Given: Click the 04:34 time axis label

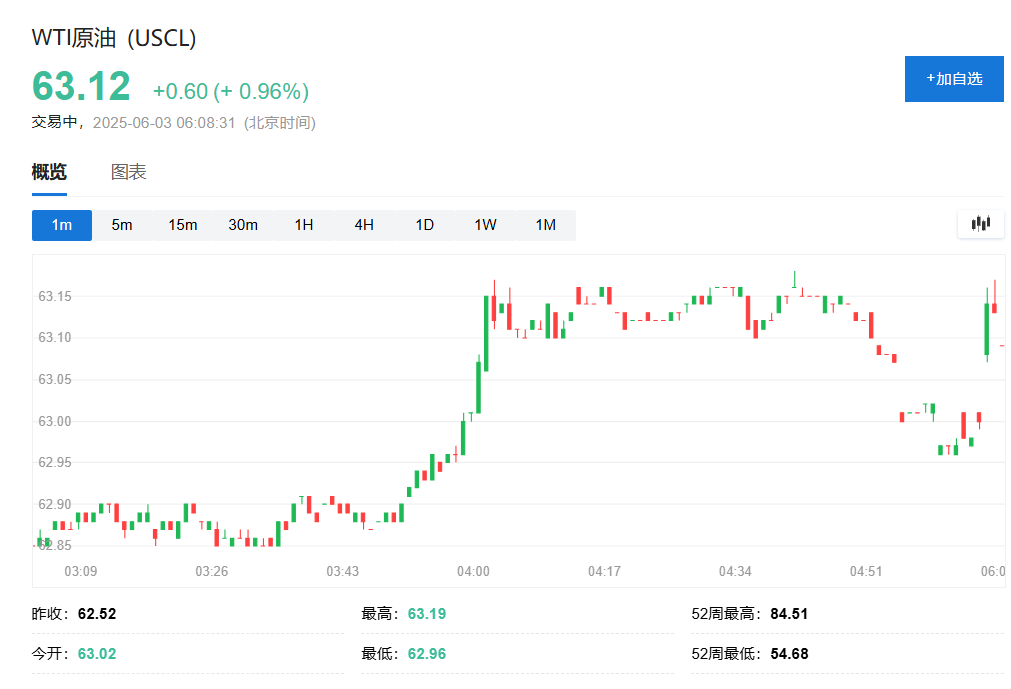Looking at the screenshot, I should point(735,572).
